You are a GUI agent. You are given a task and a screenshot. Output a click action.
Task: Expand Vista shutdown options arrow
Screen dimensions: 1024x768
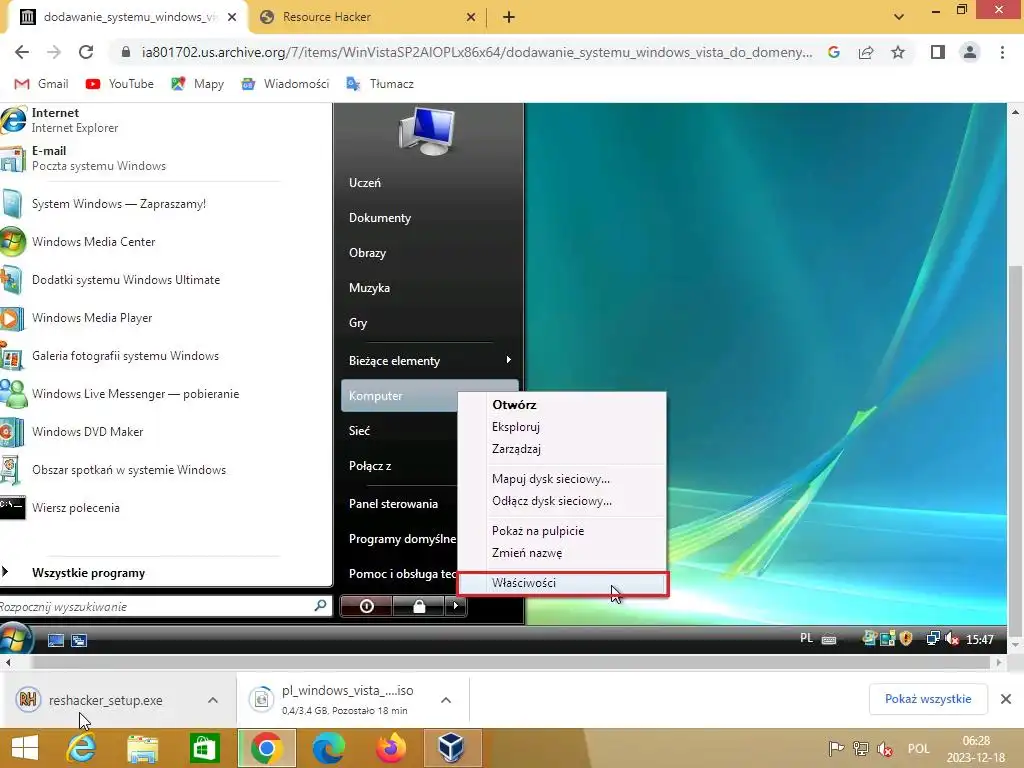pyautogui.click(x=455, y=606)
